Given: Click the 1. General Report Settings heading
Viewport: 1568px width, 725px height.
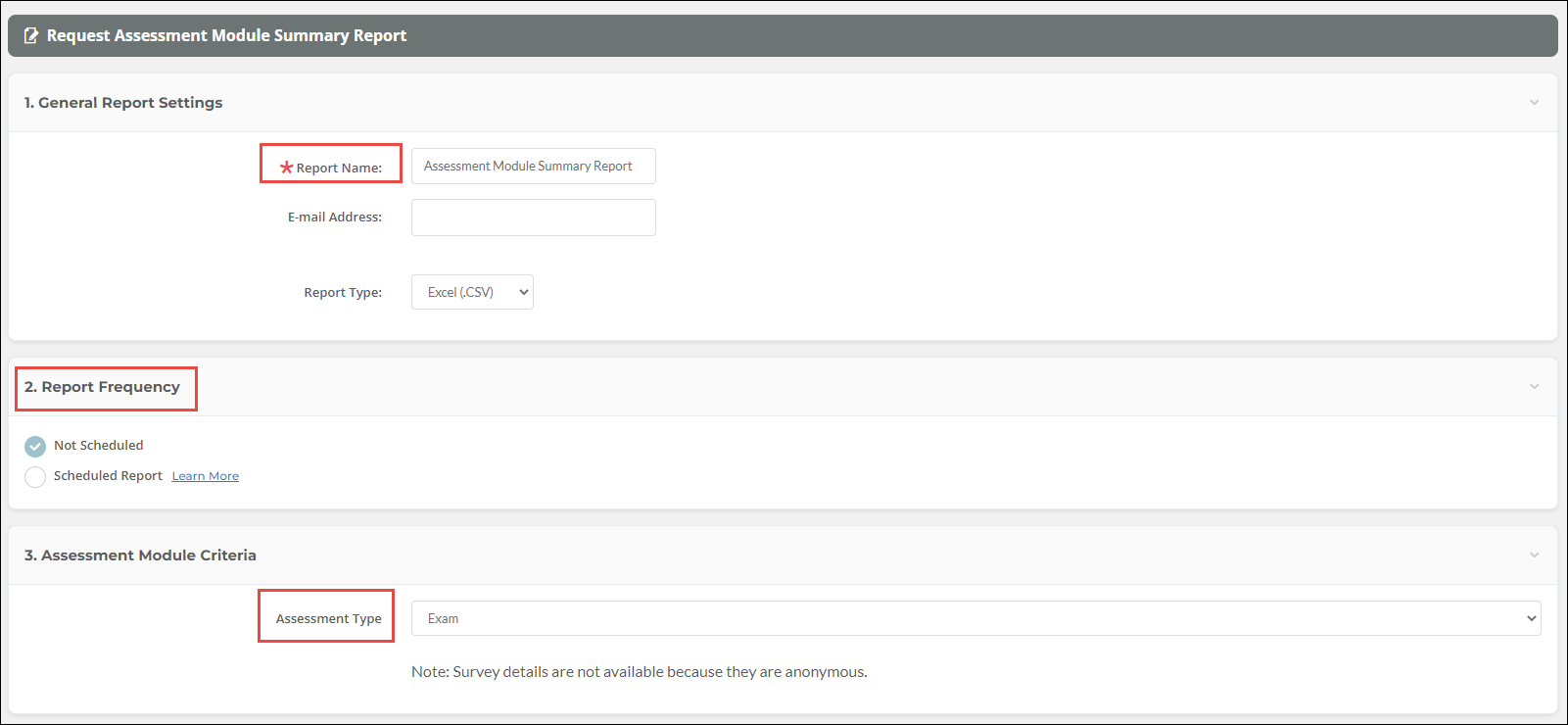Looking at the screenshot, I should [123, 103].
